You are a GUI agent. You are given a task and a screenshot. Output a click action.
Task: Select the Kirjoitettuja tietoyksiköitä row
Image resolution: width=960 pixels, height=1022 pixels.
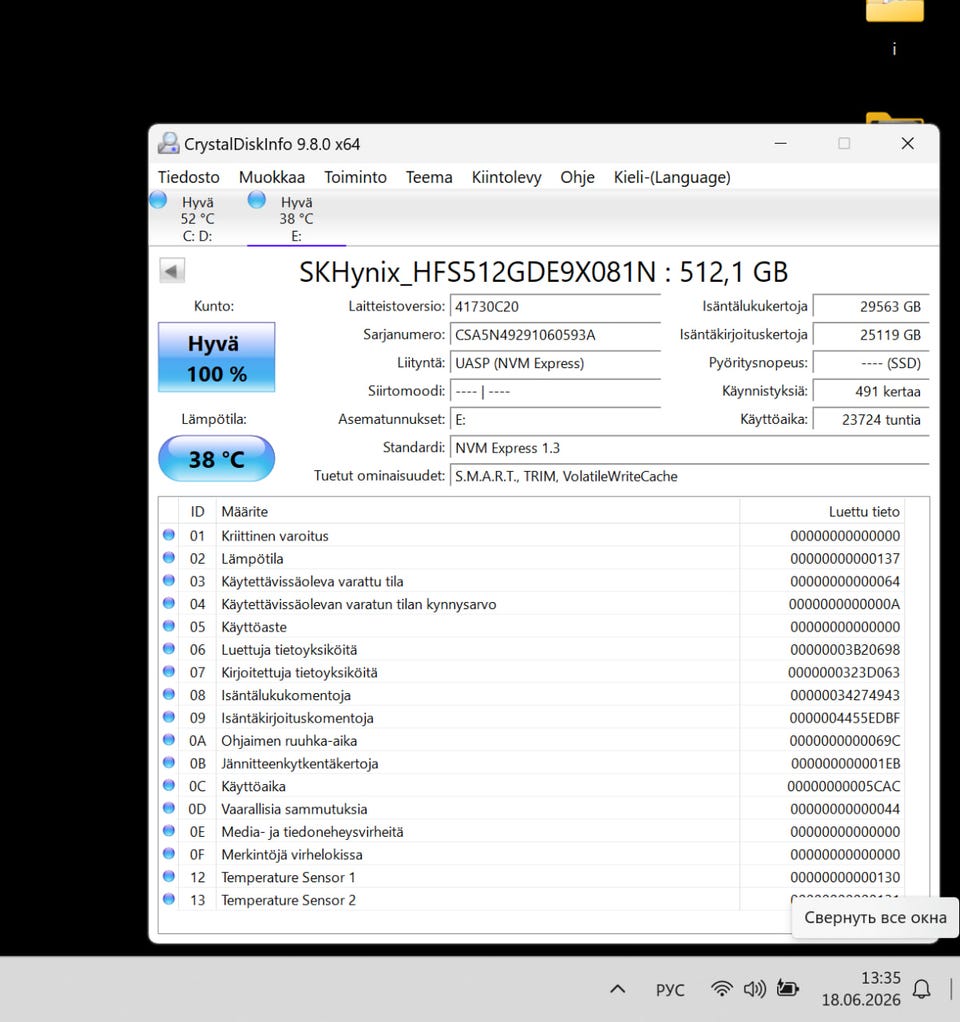coord(532,673)
